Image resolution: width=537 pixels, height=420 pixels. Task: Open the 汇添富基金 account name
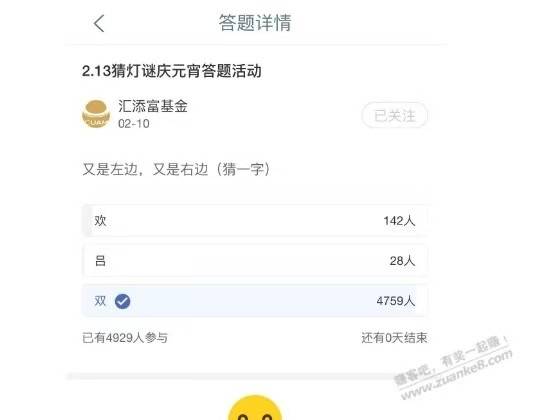[153, 106]
